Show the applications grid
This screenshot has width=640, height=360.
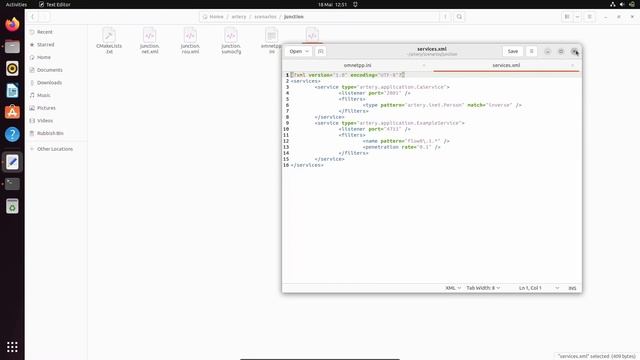point(12,347)
